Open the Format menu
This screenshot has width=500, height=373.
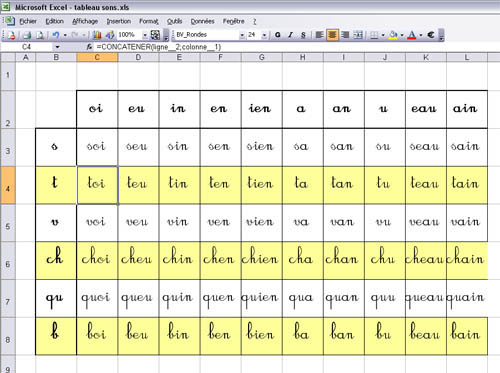(x=149, y=21)
